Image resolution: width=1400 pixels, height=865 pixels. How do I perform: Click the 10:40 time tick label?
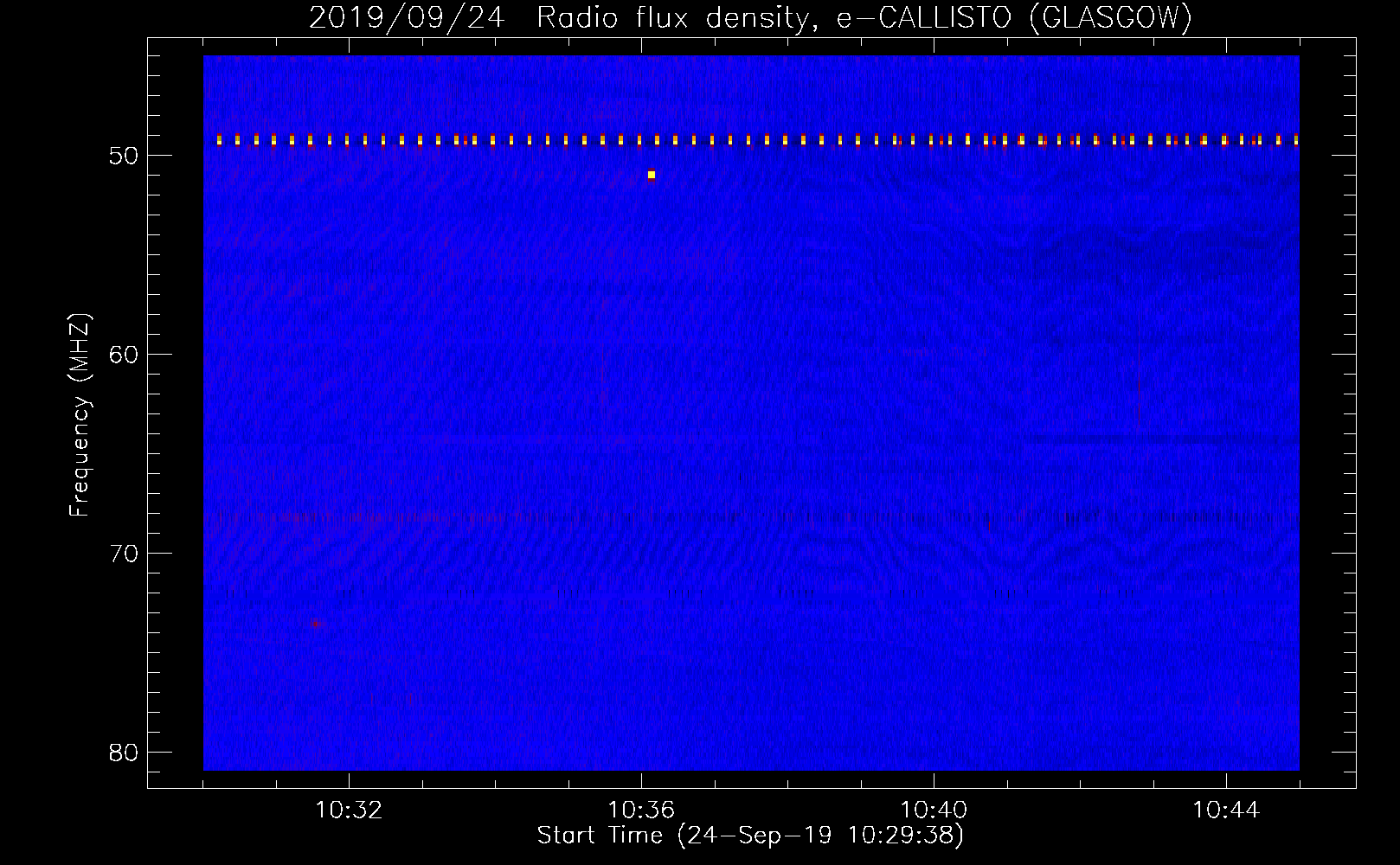pos(934,811)
